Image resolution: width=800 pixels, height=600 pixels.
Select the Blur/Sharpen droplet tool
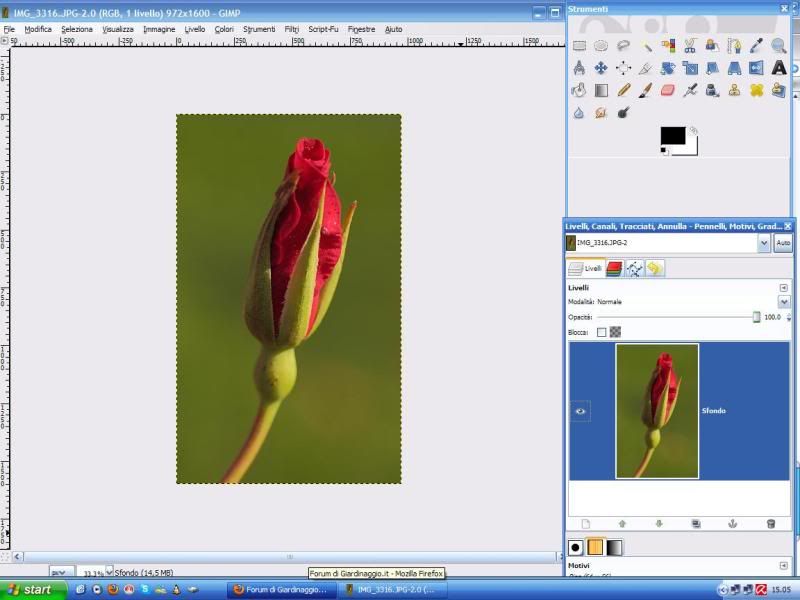pos(579,113)
